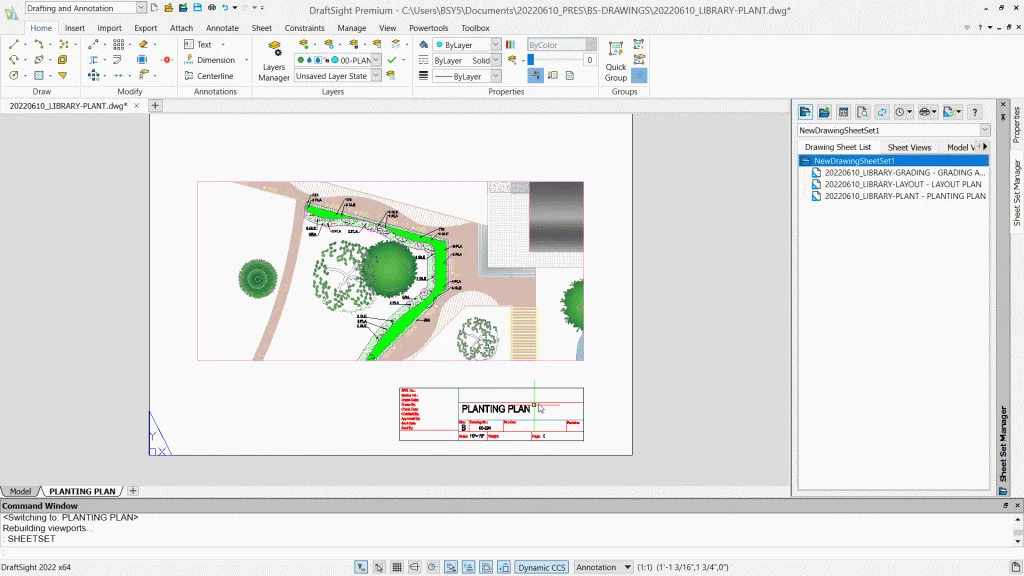Open the Annotate ribbon tab
Viewport: 1024px width, 576px height.
[222, 28]
